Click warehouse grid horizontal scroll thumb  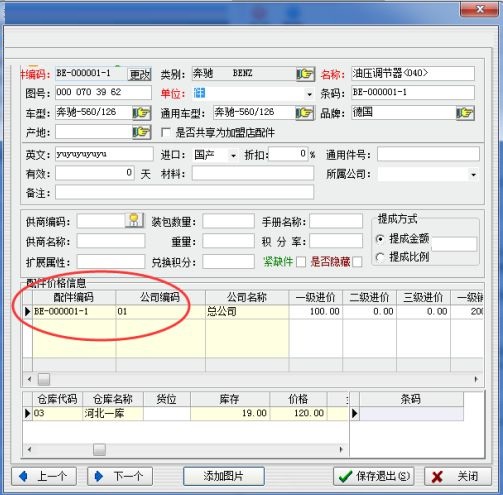99,450
